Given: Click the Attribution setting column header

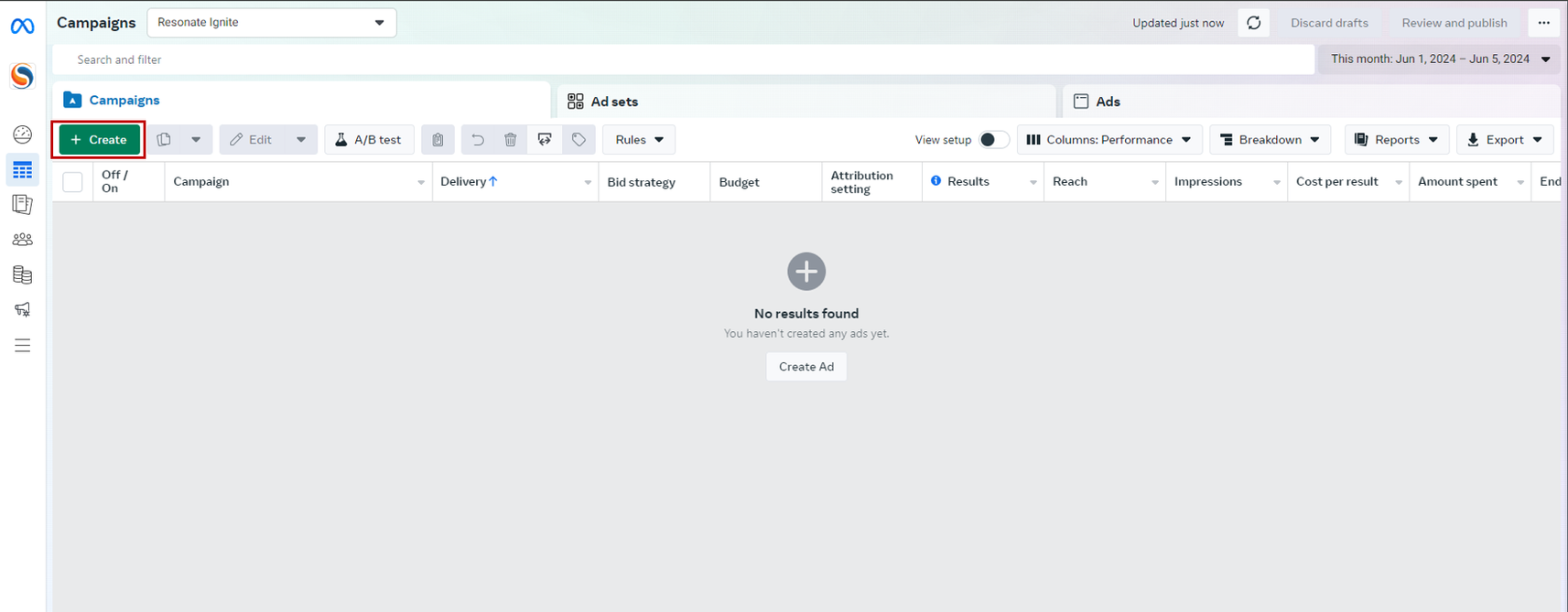Looking at the screenshot, I should click(871, 182).
